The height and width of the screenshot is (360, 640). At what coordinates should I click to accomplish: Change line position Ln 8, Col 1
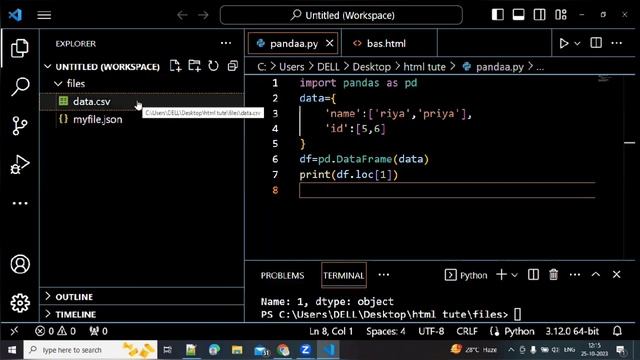(331, 331)
